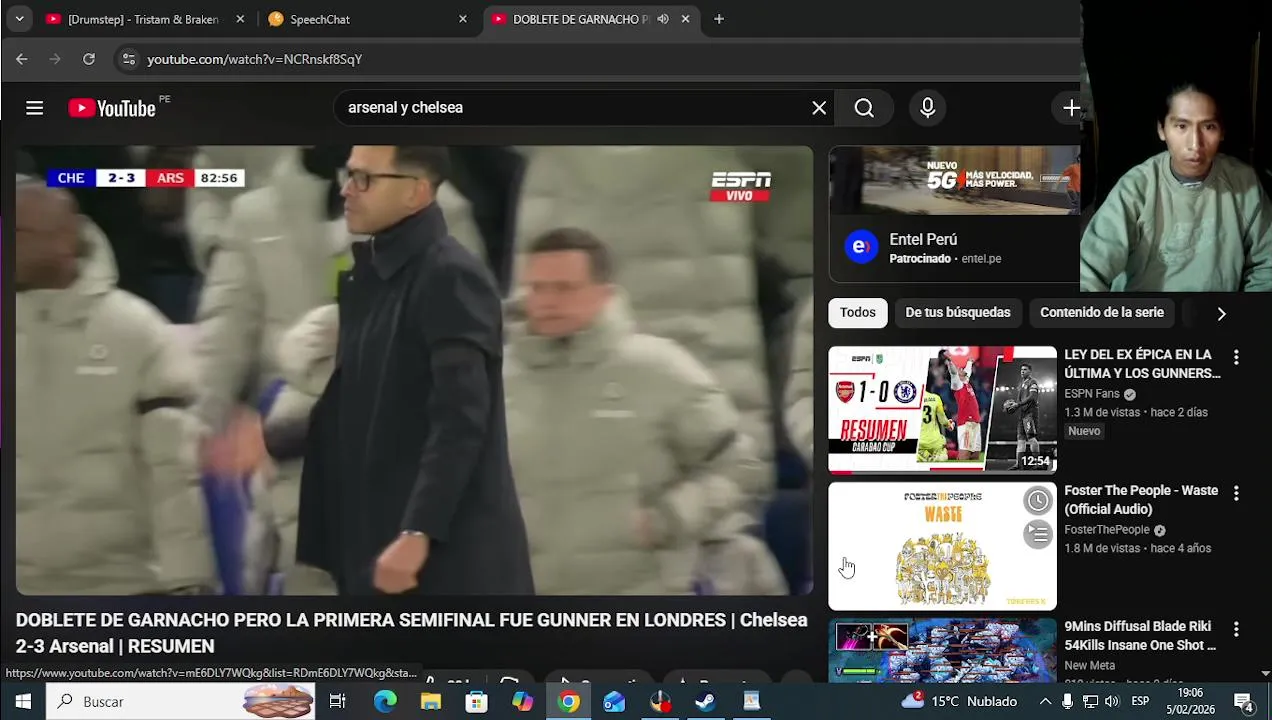The image size is (1272, 720).
Task: Click the magnifier search button
Action: pyautogui.click(x=864, y=108)
